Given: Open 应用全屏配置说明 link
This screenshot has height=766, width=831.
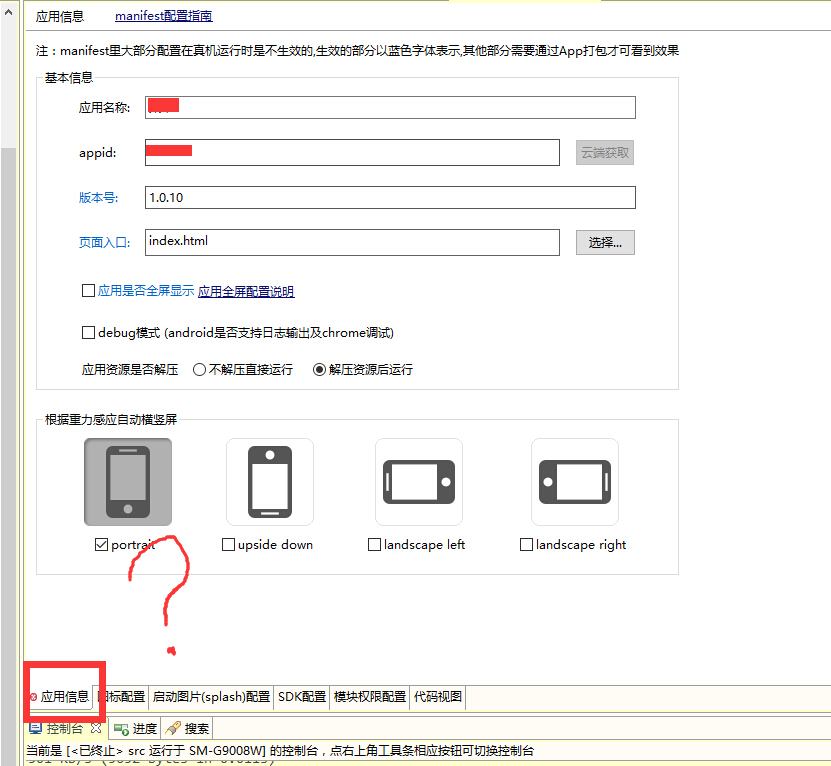Looking at the screenshot, I should click(x=246, y=291).
